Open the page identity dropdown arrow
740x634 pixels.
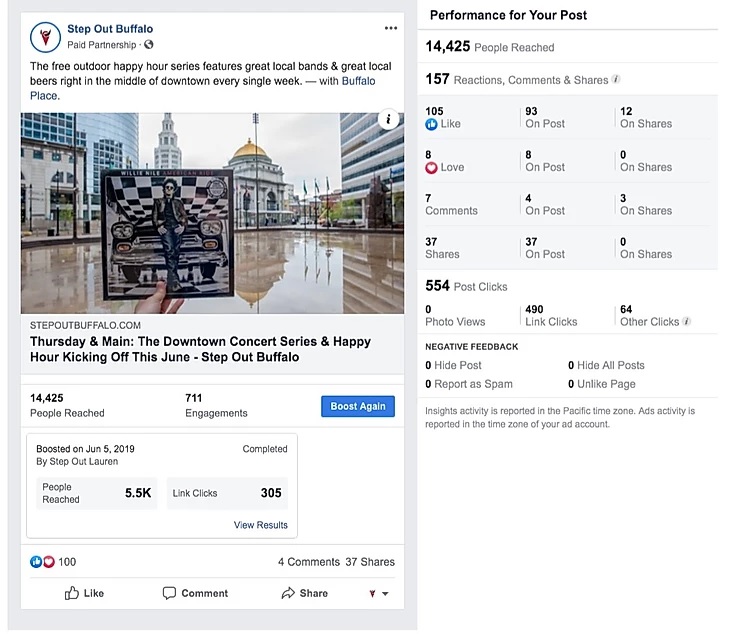click(x=385, y=594)
